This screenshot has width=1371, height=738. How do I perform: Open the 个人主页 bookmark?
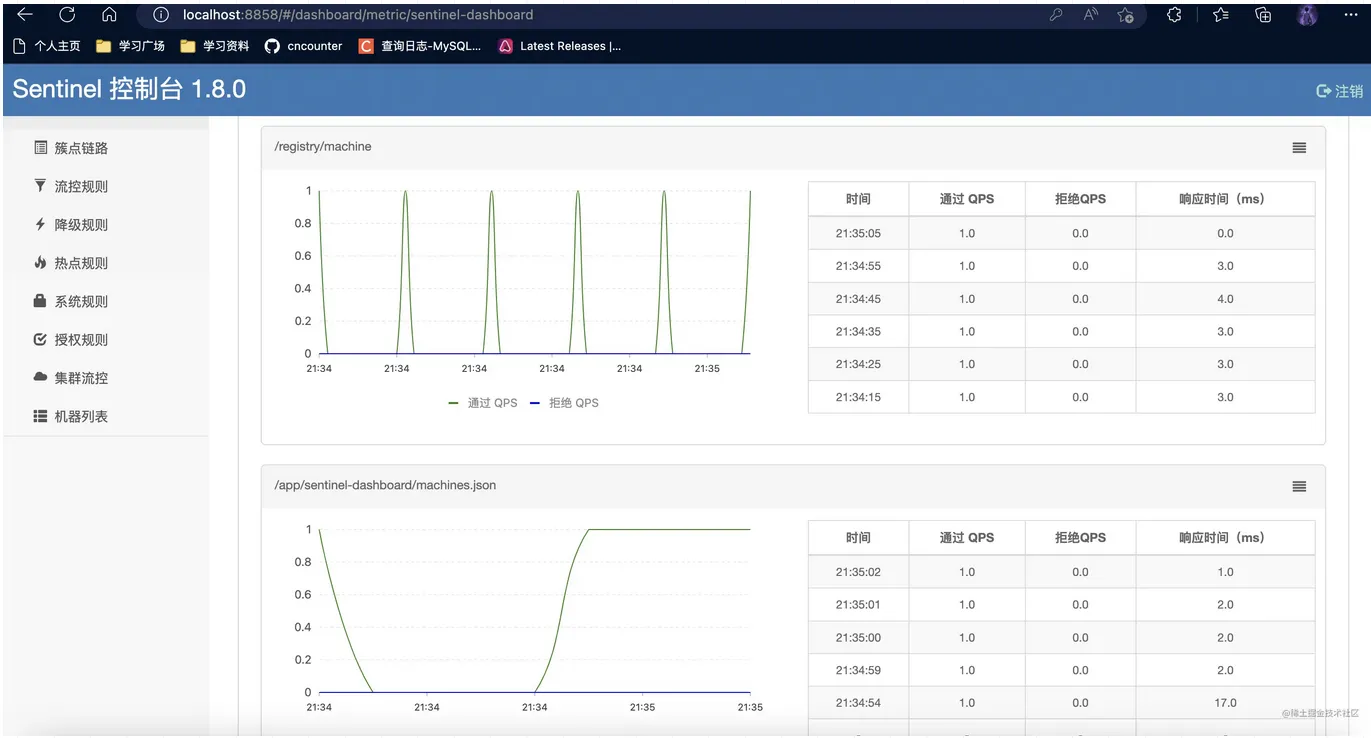47,46
